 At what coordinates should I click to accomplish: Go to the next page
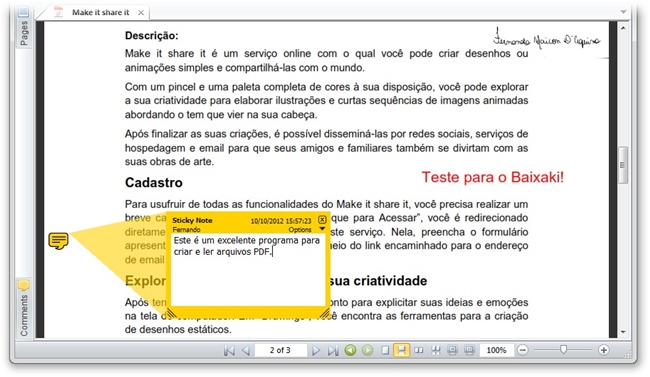click(316, 350)
